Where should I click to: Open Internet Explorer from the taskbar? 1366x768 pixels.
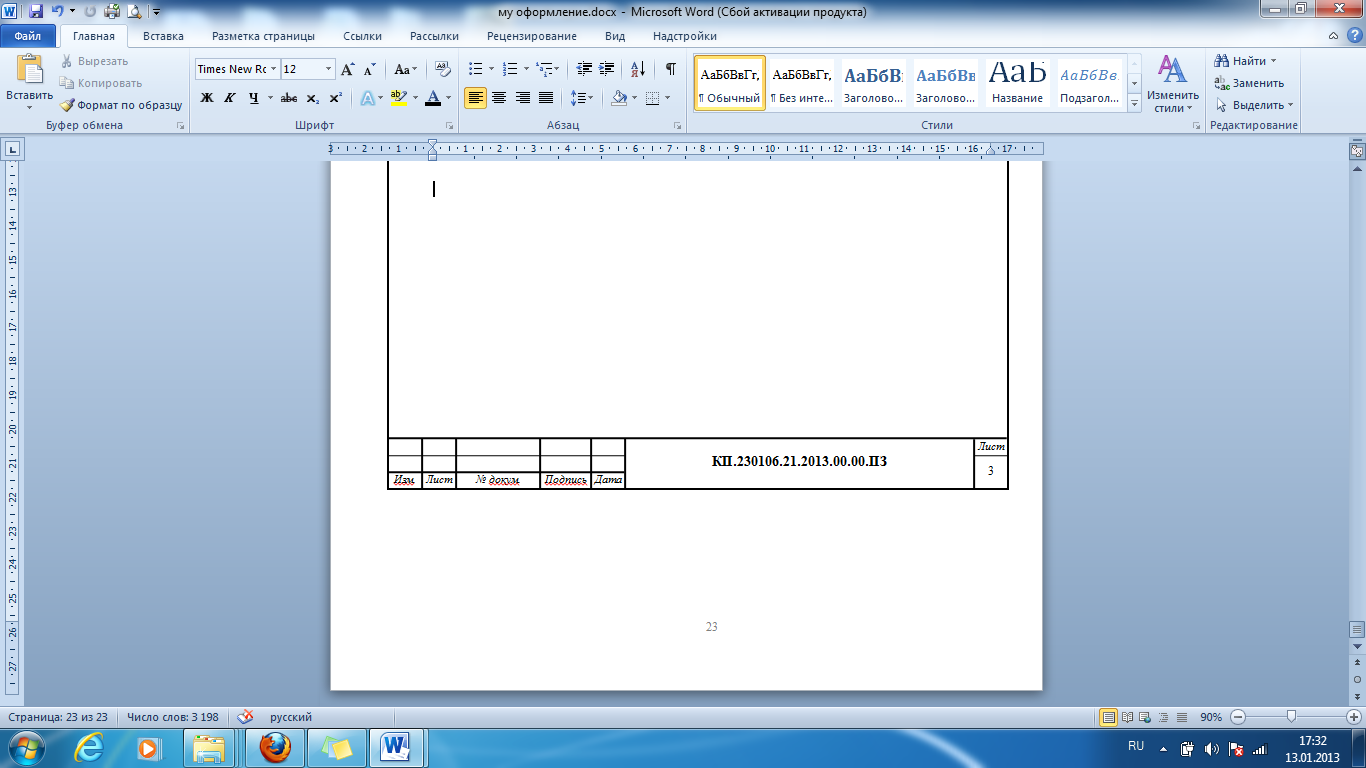90,747
